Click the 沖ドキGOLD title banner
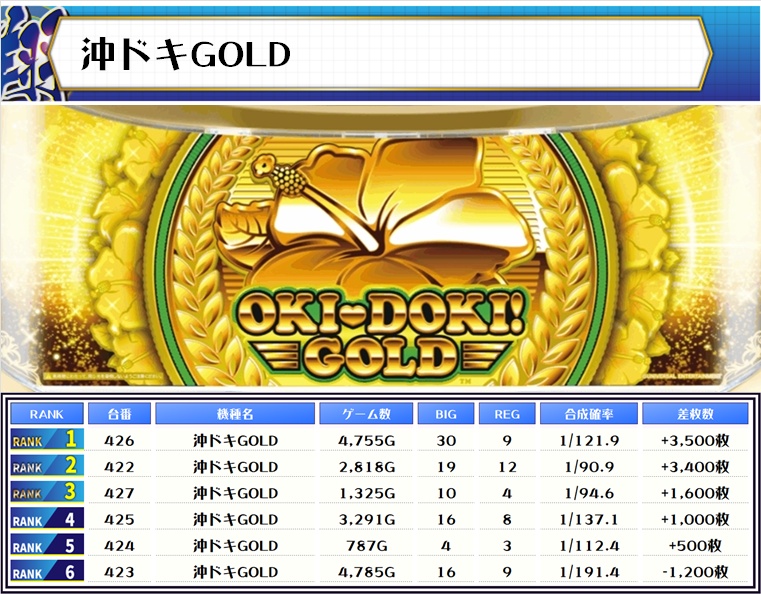 click(x=380, y=53)
